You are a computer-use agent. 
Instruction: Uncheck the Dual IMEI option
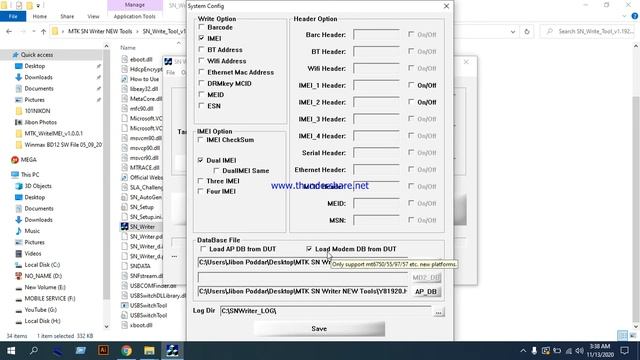click(x=200, y=160)
